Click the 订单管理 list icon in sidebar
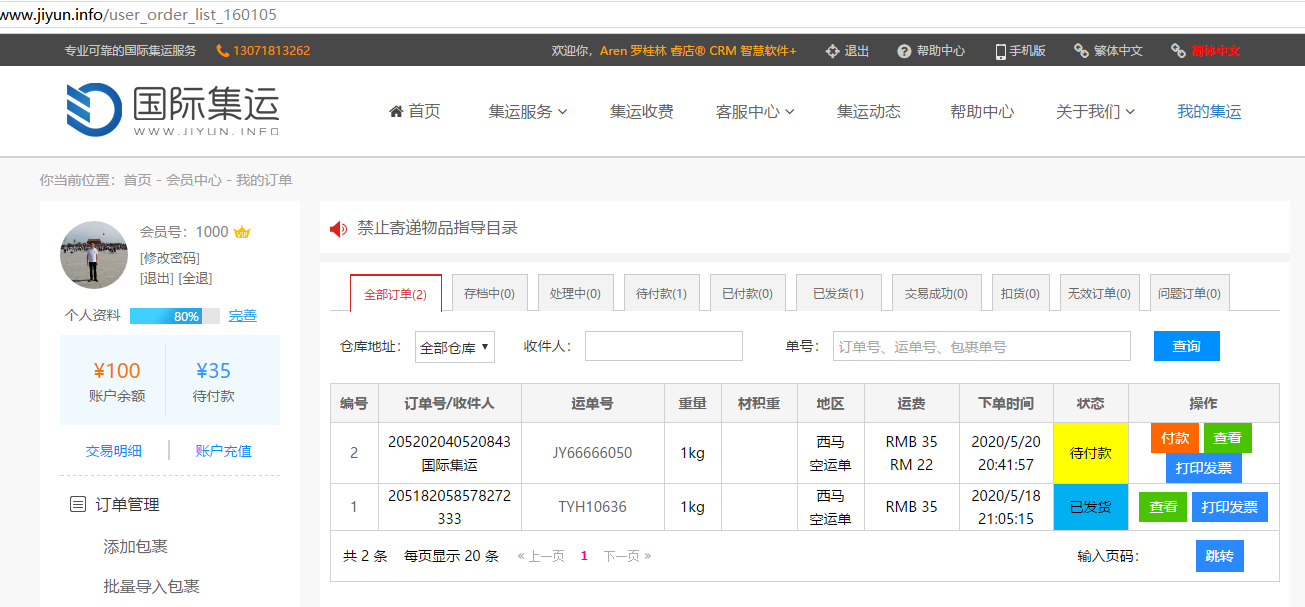 tap(78, 505)
